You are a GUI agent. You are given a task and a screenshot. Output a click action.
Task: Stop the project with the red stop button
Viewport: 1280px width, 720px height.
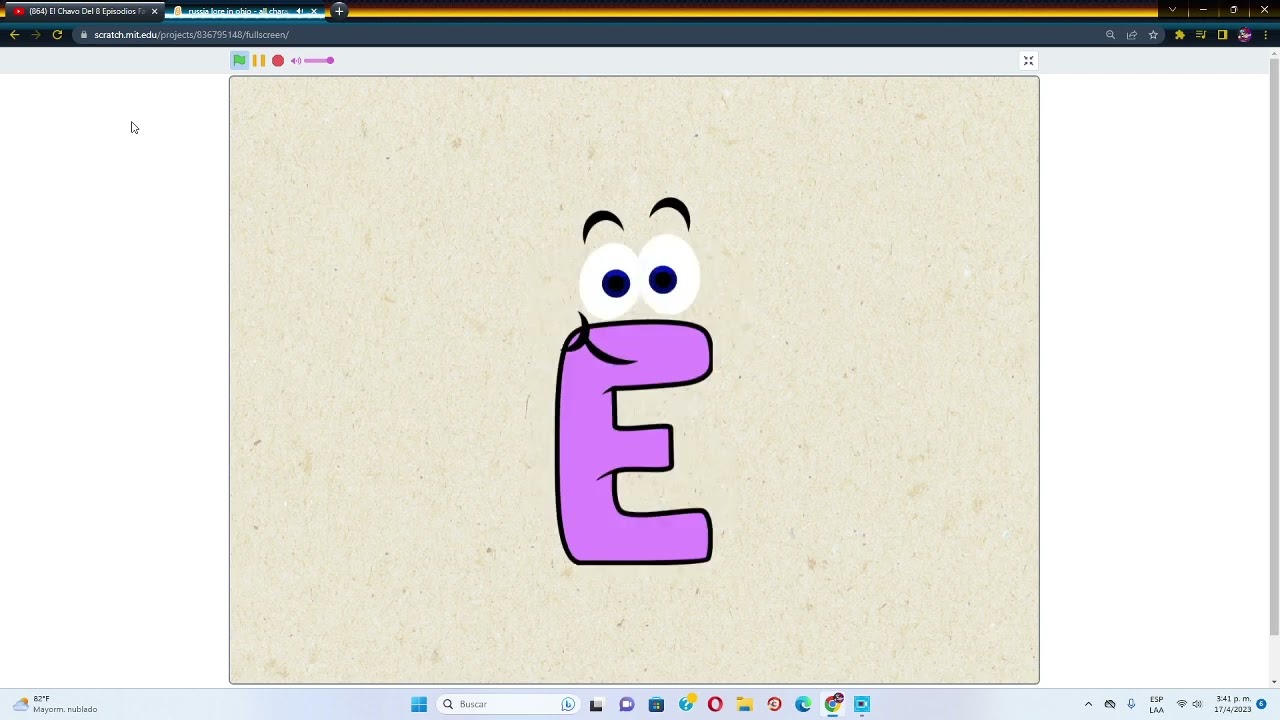pyautogui.click(x=278, y=60)
